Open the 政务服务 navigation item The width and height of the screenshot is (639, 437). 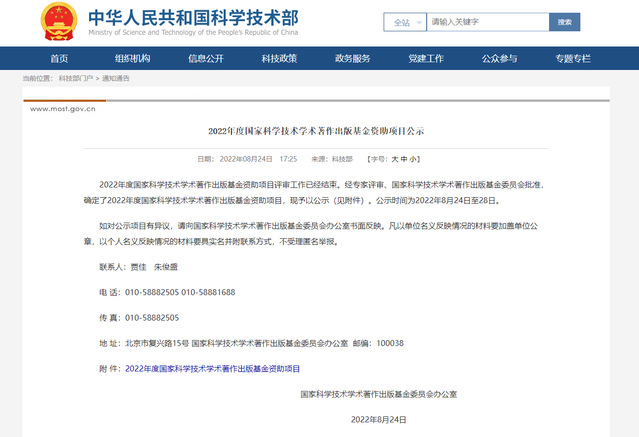(x=352, y=58)
